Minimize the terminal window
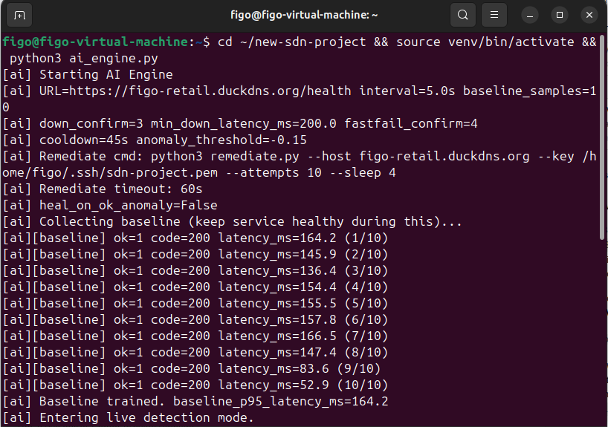This screenshot has height=428, width=608. [530, 15]
